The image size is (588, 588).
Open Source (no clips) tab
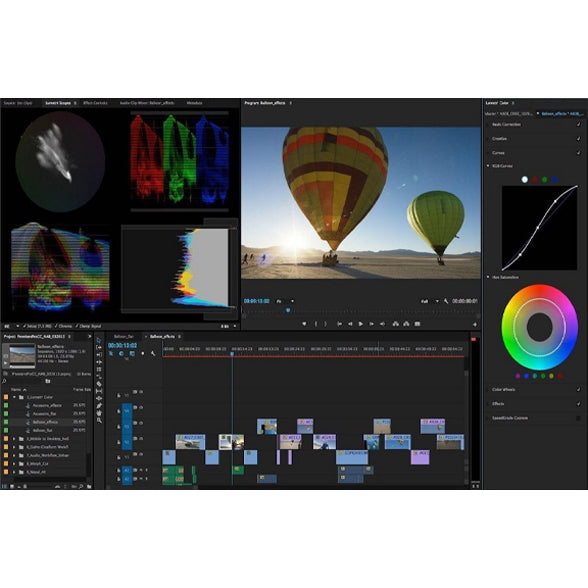(18, 103)
